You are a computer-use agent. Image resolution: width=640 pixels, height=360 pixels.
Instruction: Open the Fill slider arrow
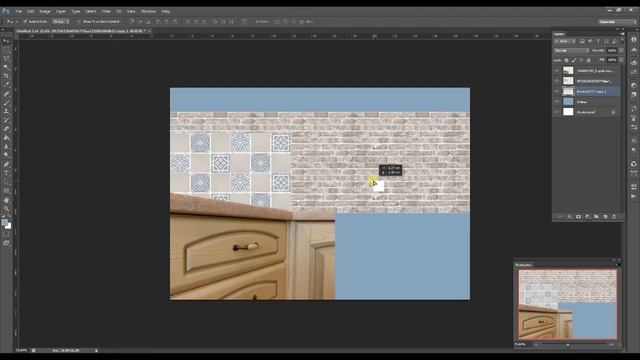pyautogui.click(x=621, y=60)
